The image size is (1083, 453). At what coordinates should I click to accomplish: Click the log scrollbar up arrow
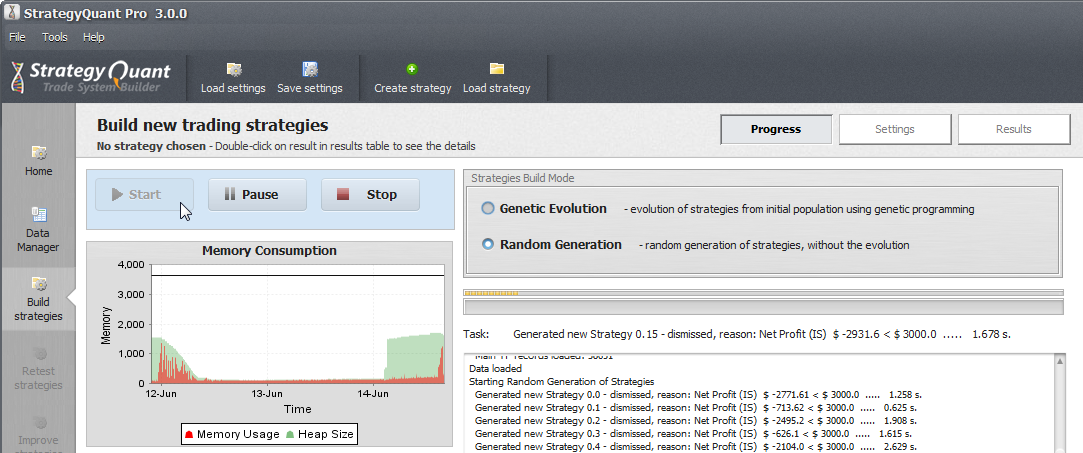tap(1060, 361)
